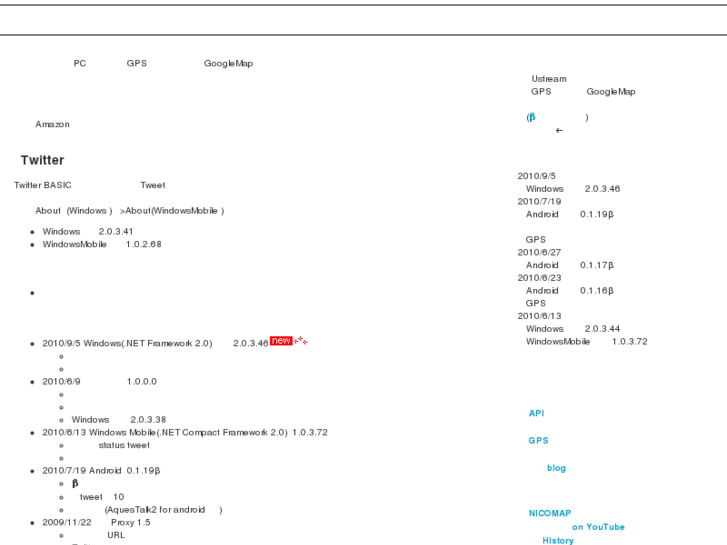
Task: Select sidebar date "2010/6/23"
Action: pos(539,278)
